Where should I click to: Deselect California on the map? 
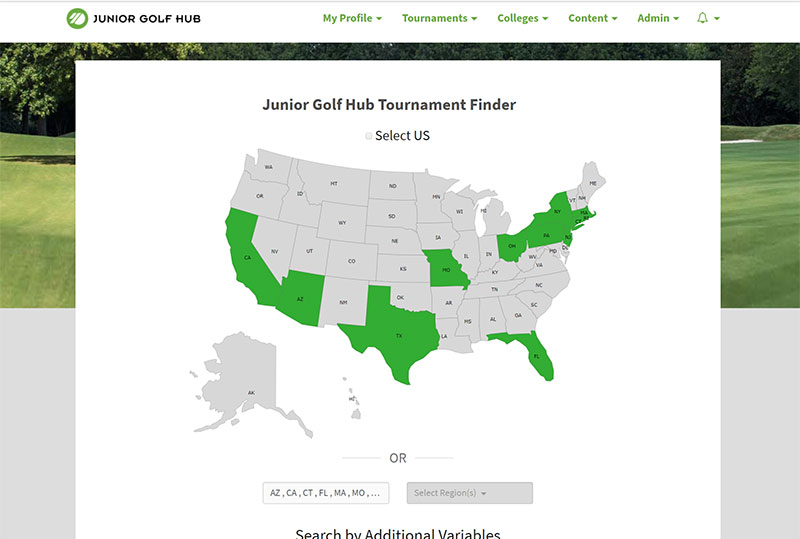(x=248, y=257)
